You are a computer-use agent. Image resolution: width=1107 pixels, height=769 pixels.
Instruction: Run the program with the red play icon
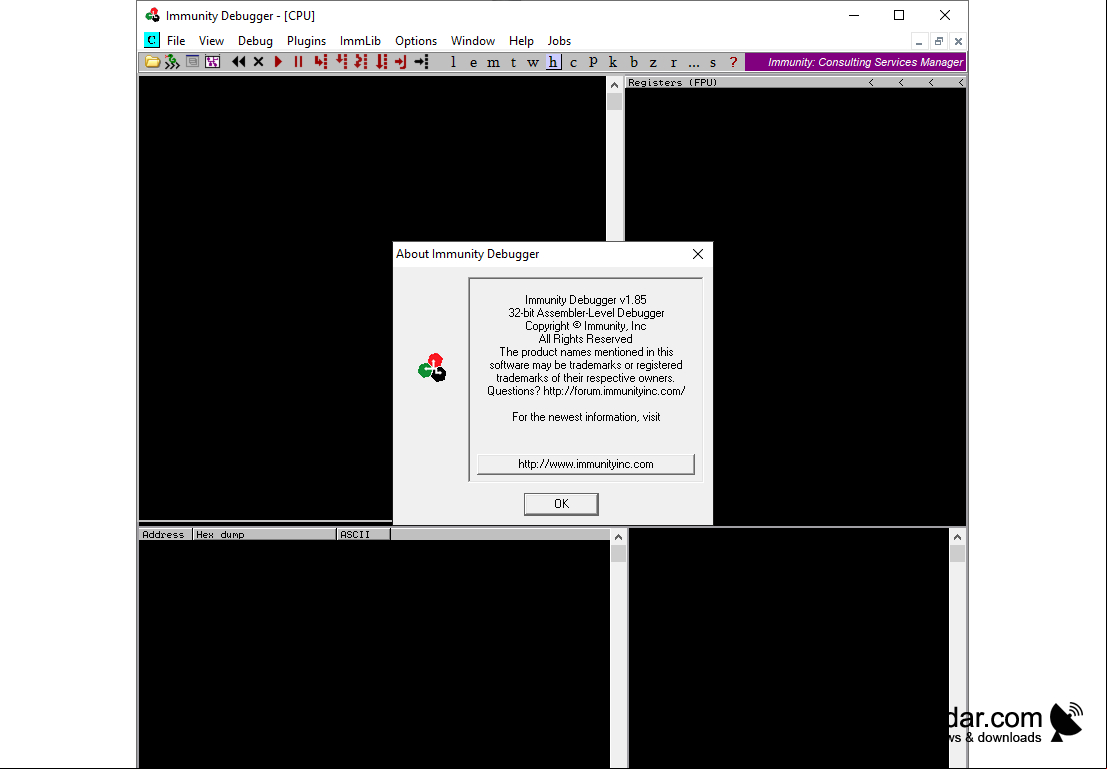(x=278, y=62)
